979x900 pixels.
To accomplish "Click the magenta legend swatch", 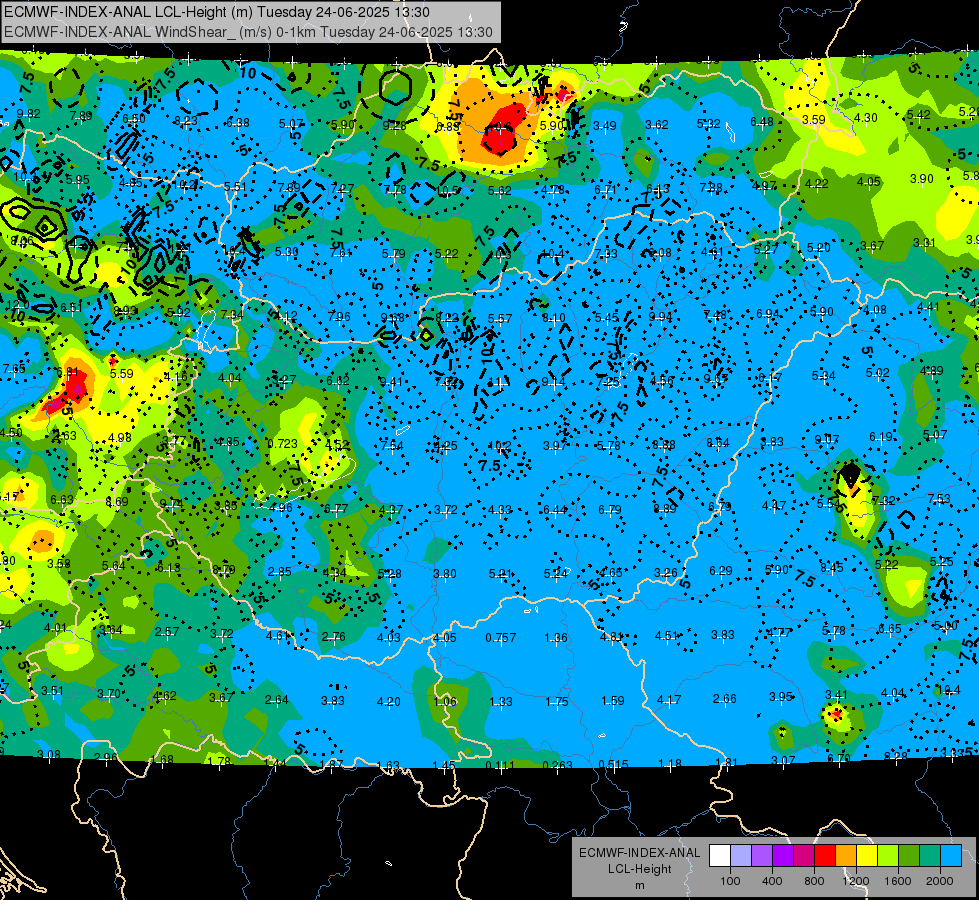I will click(x=804, y=856).
